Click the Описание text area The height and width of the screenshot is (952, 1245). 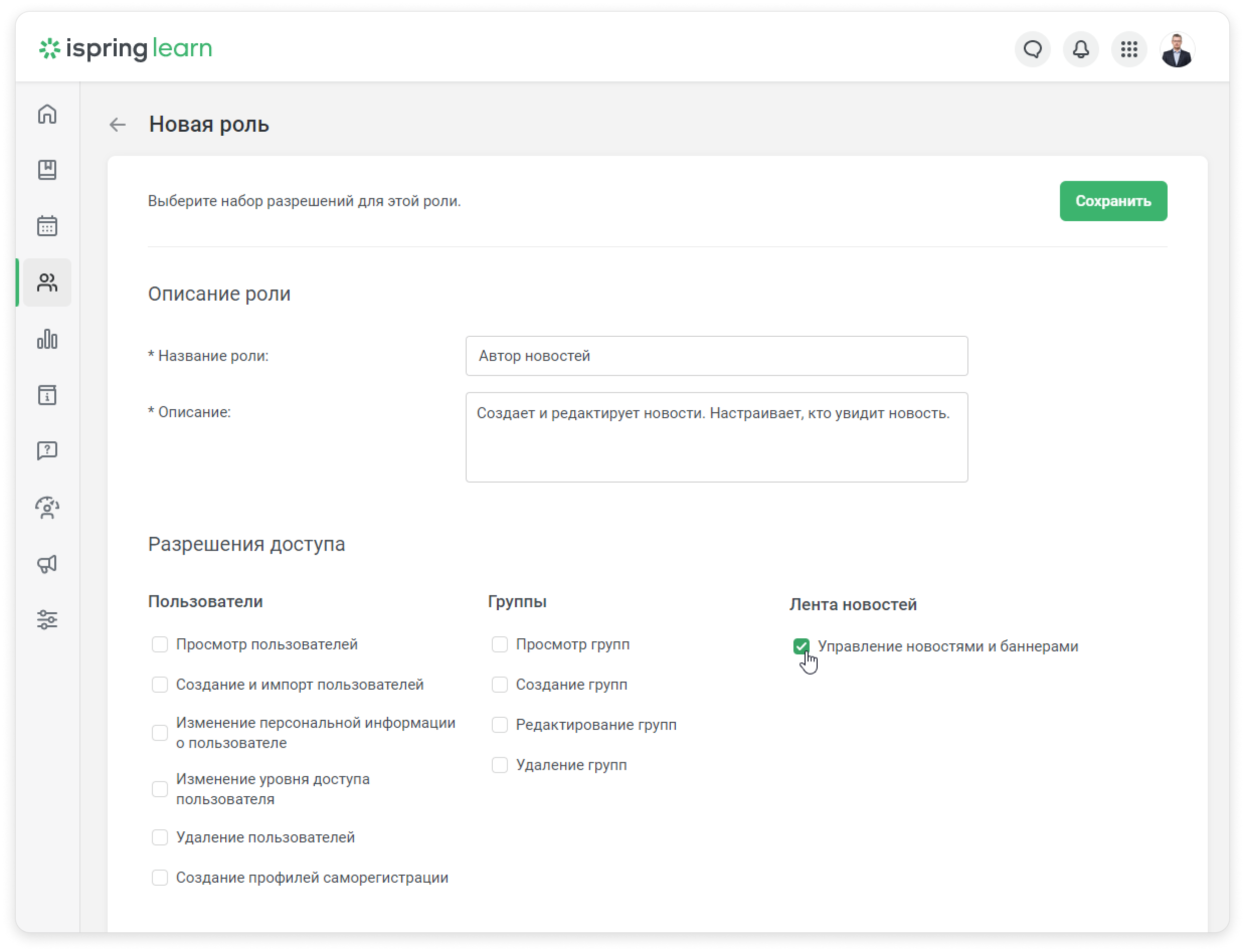[x=717, y=437]
